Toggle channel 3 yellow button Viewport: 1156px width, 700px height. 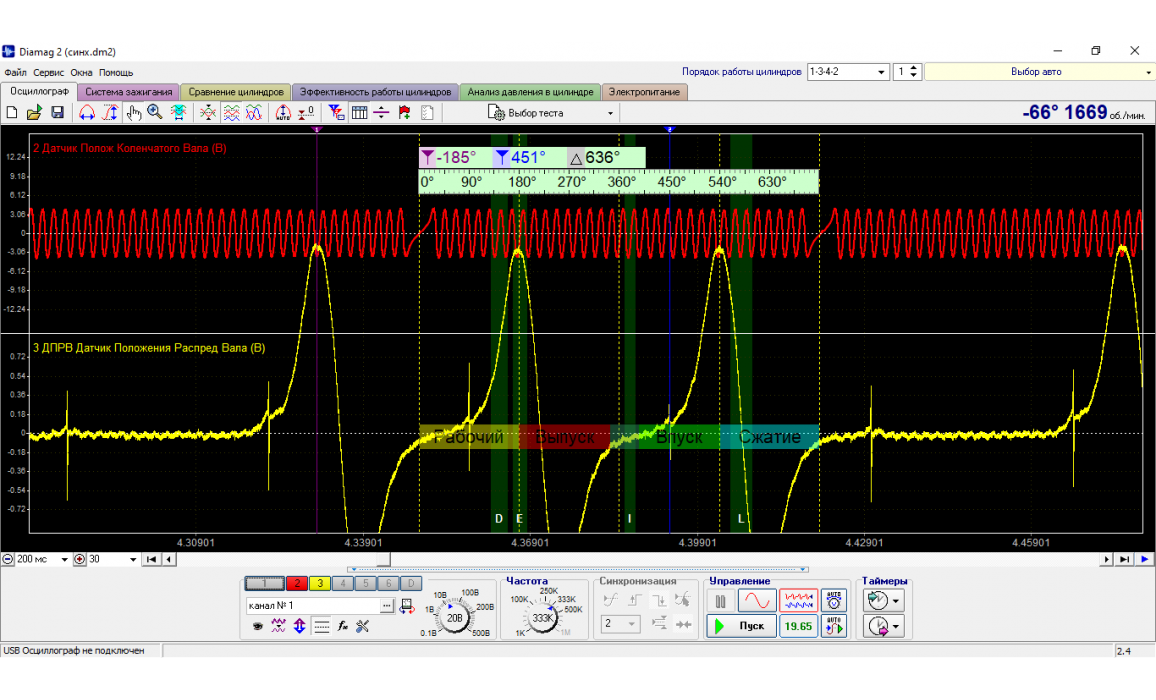pyautogui.click(x=319, y=583)
